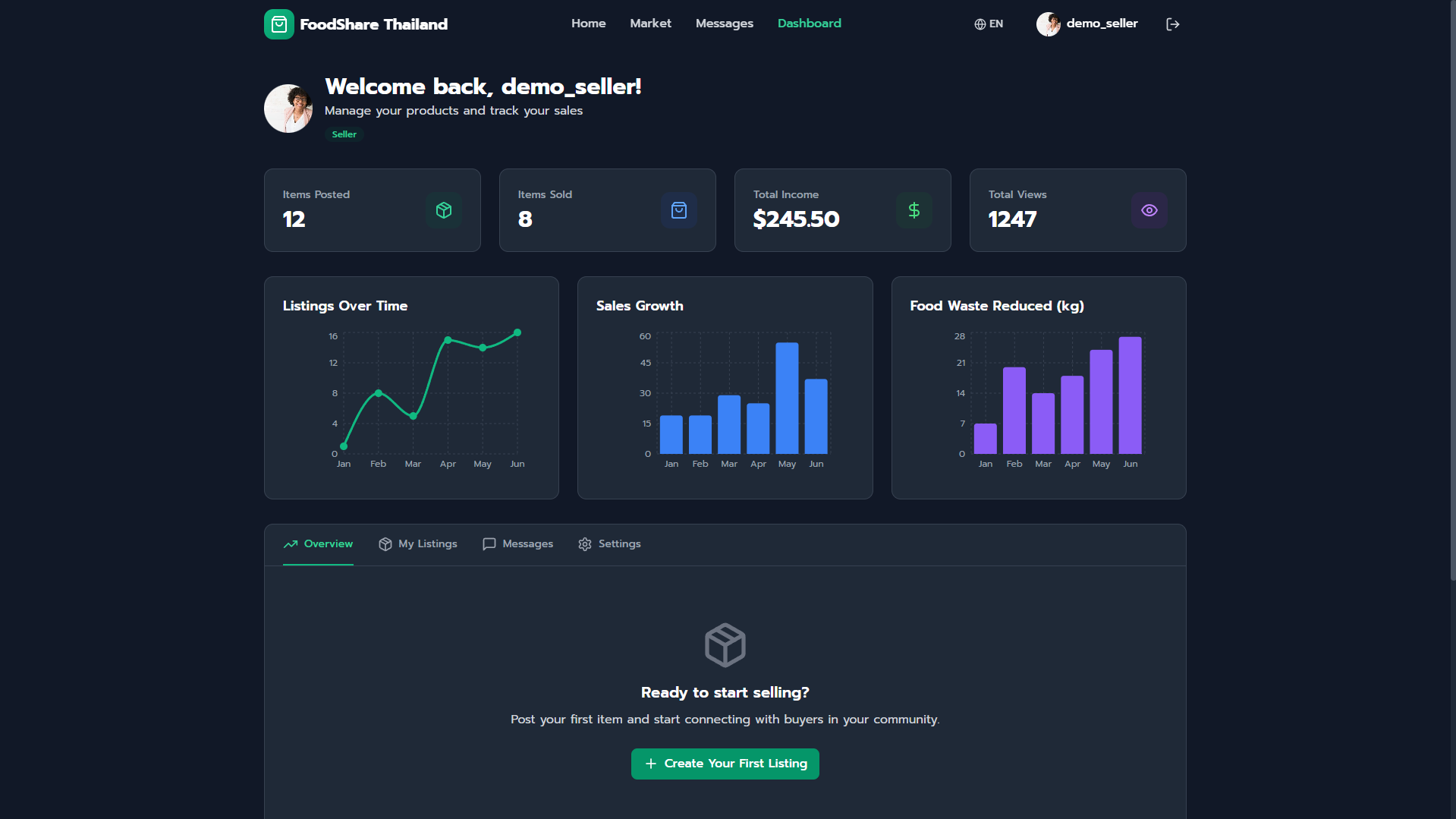This screenshot has width=1456, height=819.
Task: Click the FoodShare Thailand logo icon
Action: [x=278, y=24]
